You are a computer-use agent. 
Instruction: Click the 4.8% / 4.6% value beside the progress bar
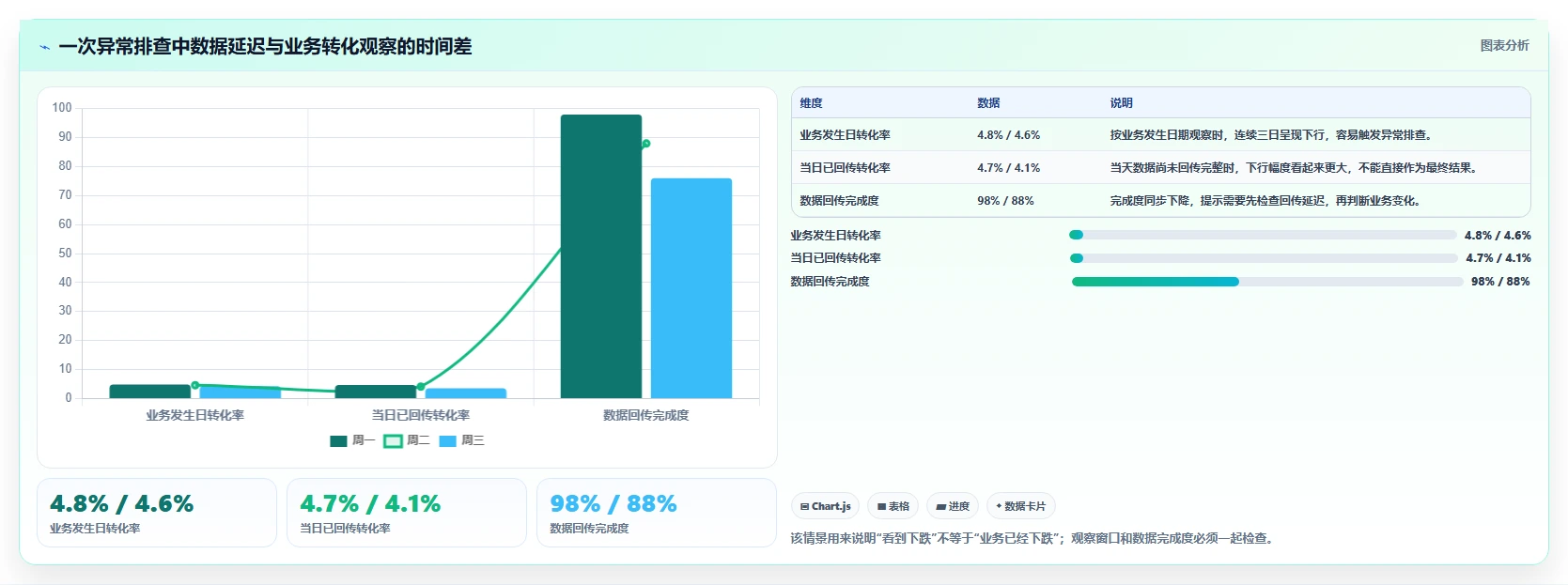pyautogui.click(x=1498, y=236)
